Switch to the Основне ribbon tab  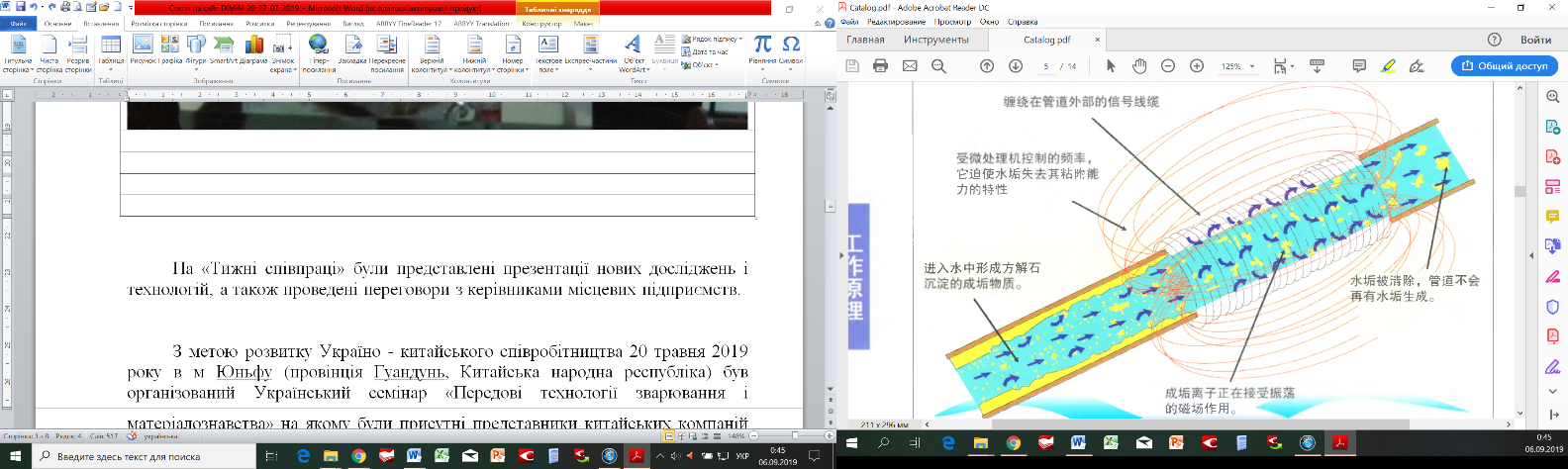(x=57, y=23)
